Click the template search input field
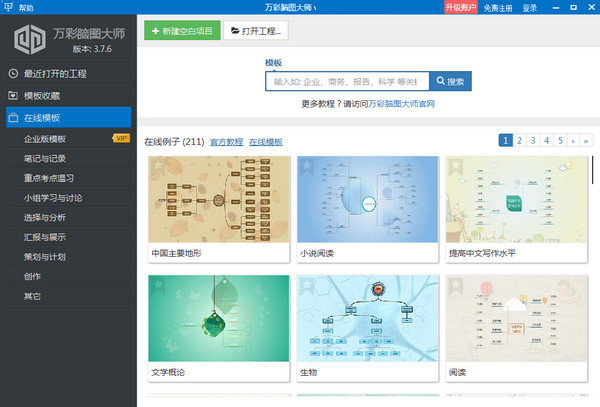Image resolution: width=600 pixels, height=407 pixels. click(x=347, y=81)
